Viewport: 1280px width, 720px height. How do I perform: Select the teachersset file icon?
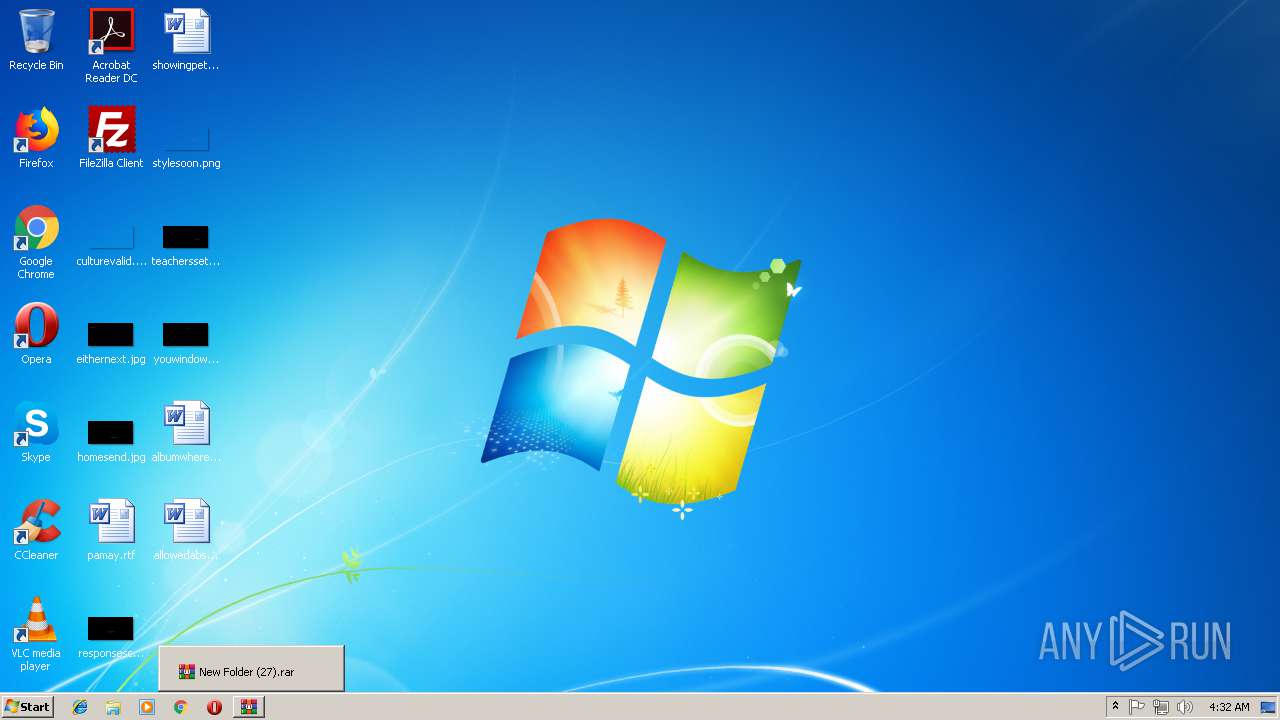[186, 246]
